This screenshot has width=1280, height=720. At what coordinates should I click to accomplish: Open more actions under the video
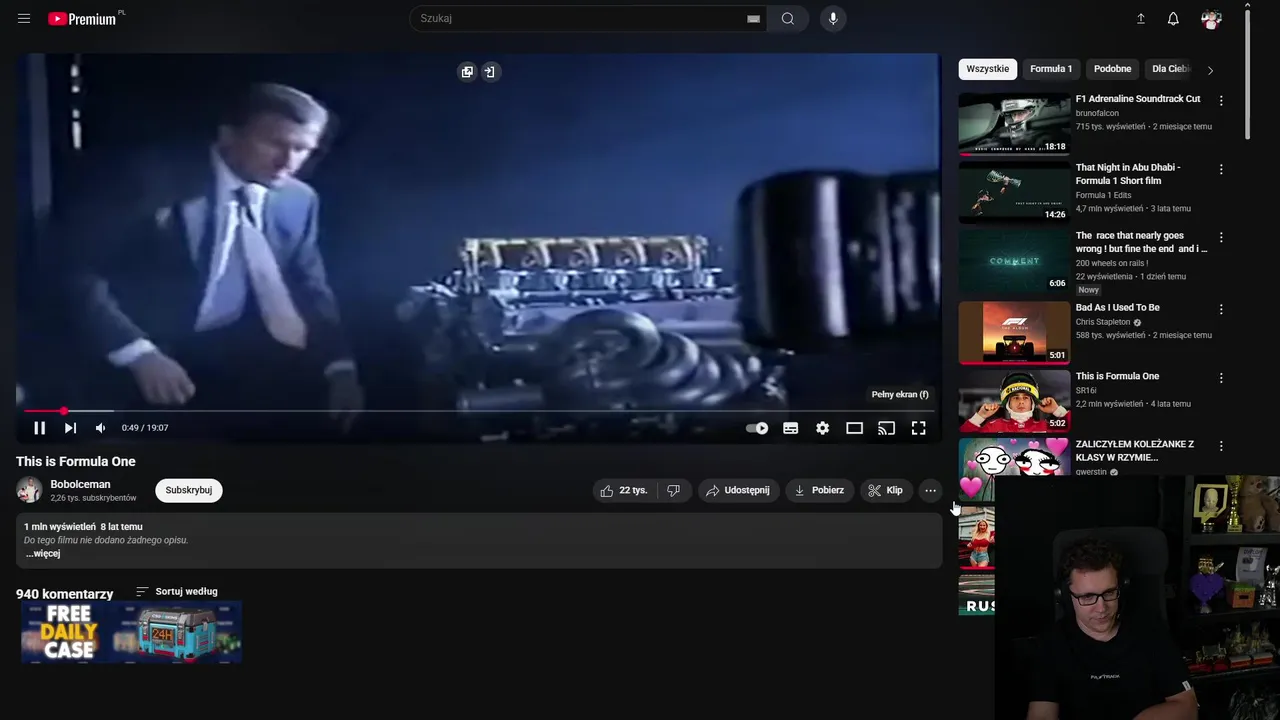[x=930, y=490]
